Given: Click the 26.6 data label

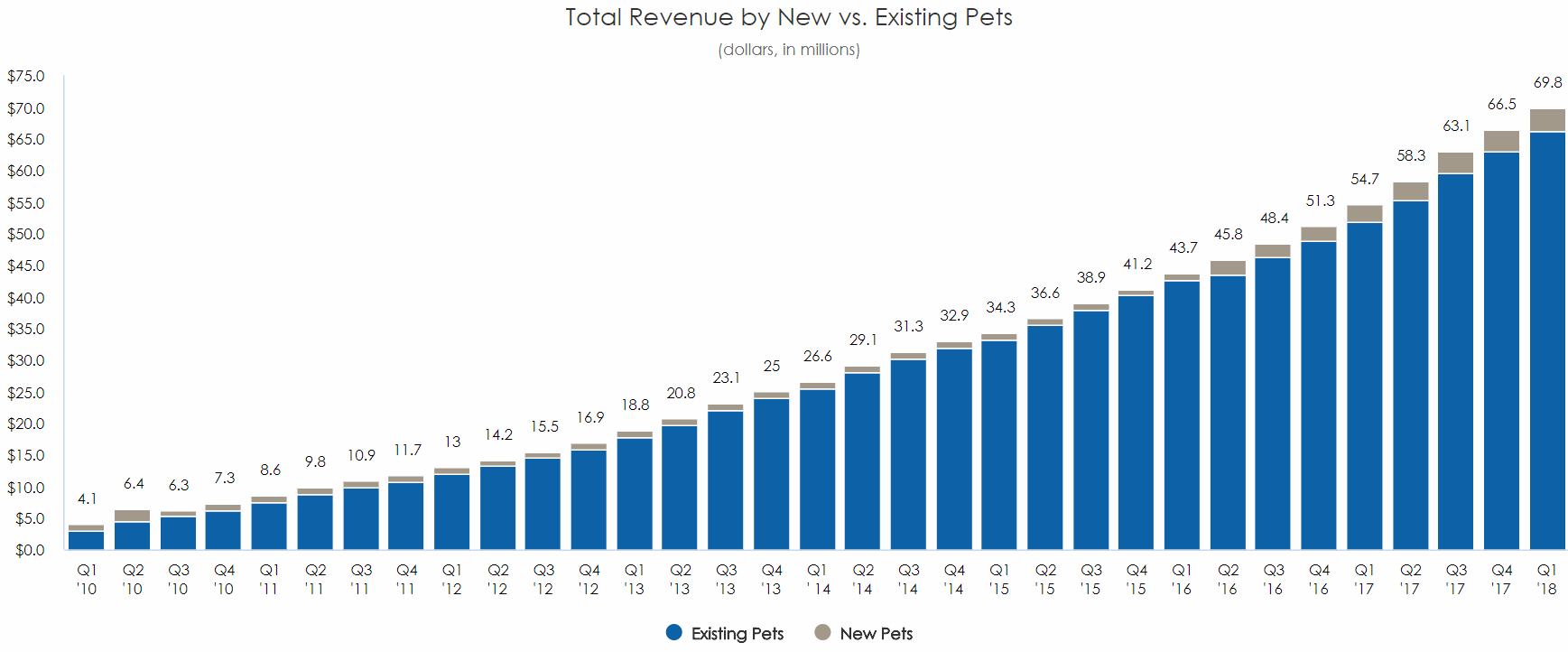Looking at the screenshot, I should (x=817, y=356).
